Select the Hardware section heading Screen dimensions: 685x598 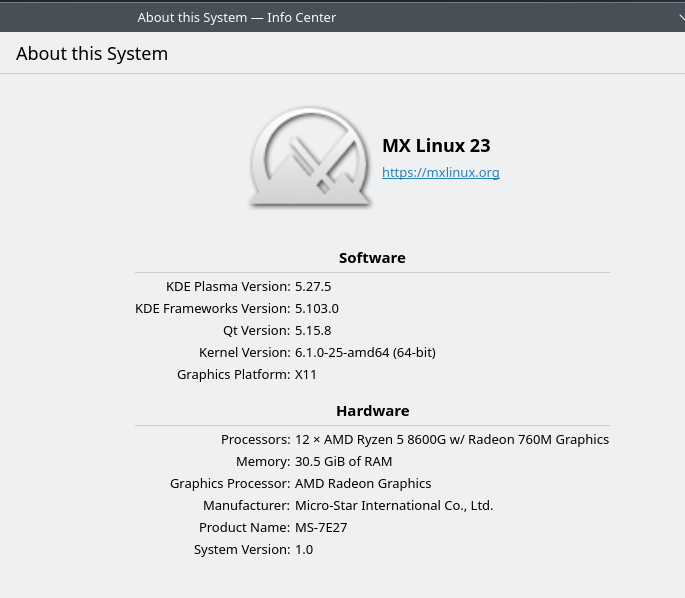coord(373,411)
